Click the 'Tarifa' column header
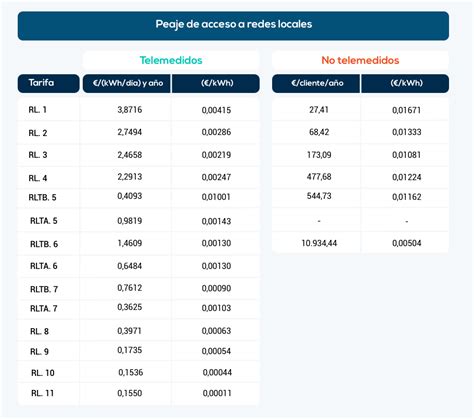The height and width of the screenshot is (419, 474). 49,83
